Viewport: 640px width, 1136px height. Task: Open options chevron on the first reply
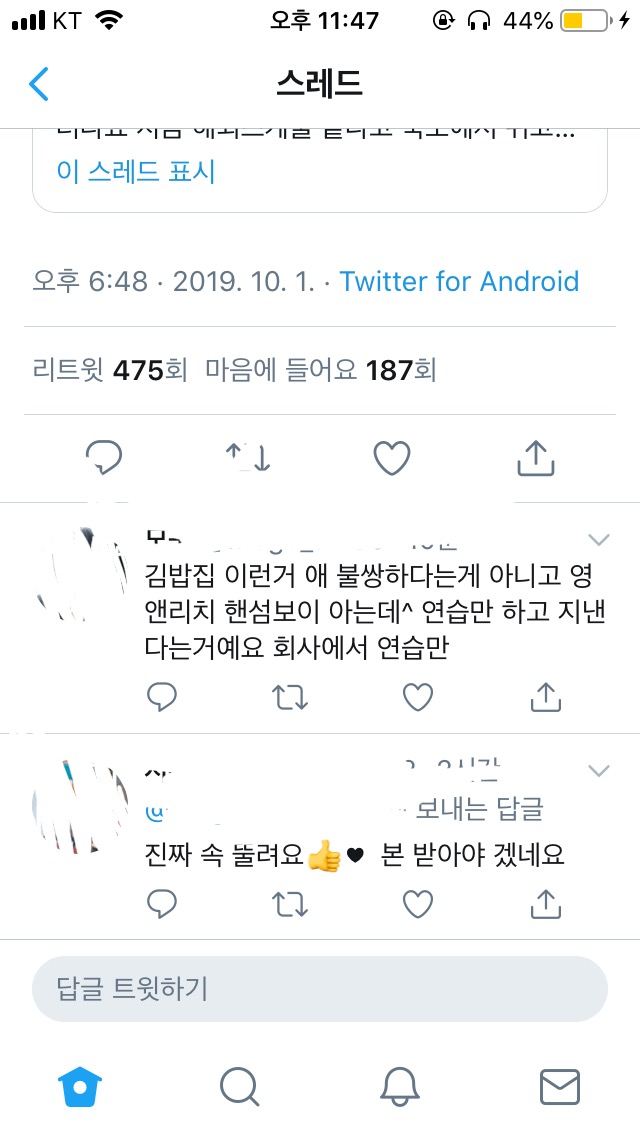(598, 538)
